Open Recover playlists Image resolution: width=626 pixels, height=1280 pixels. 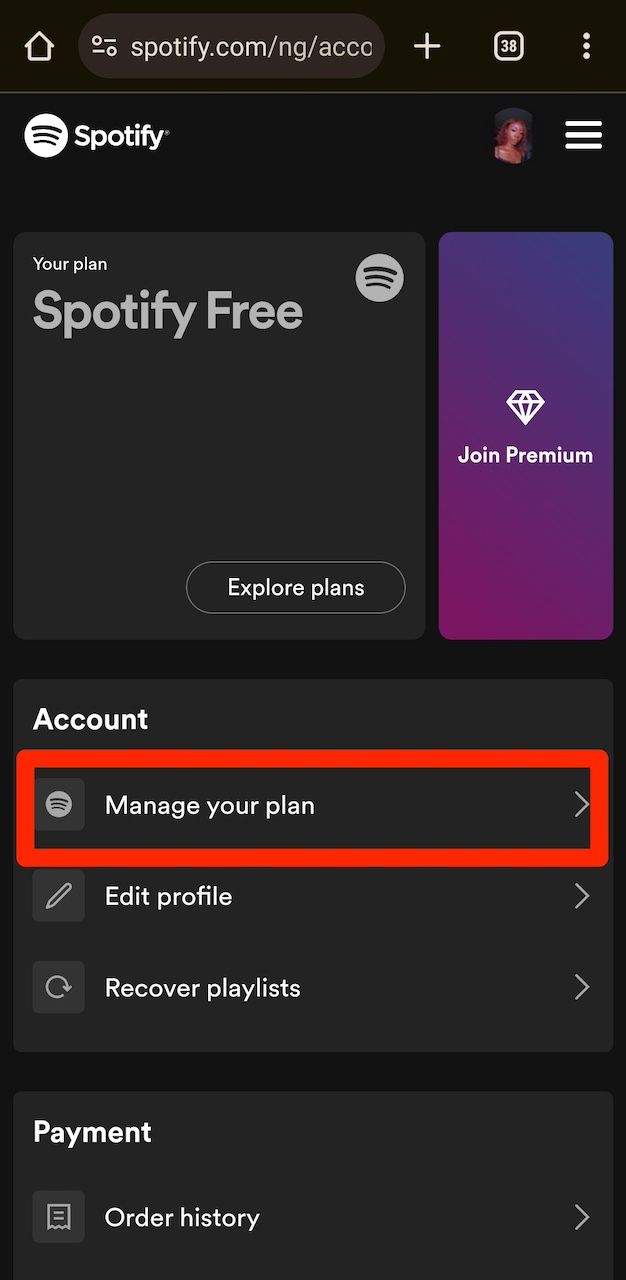click(202, 987)
